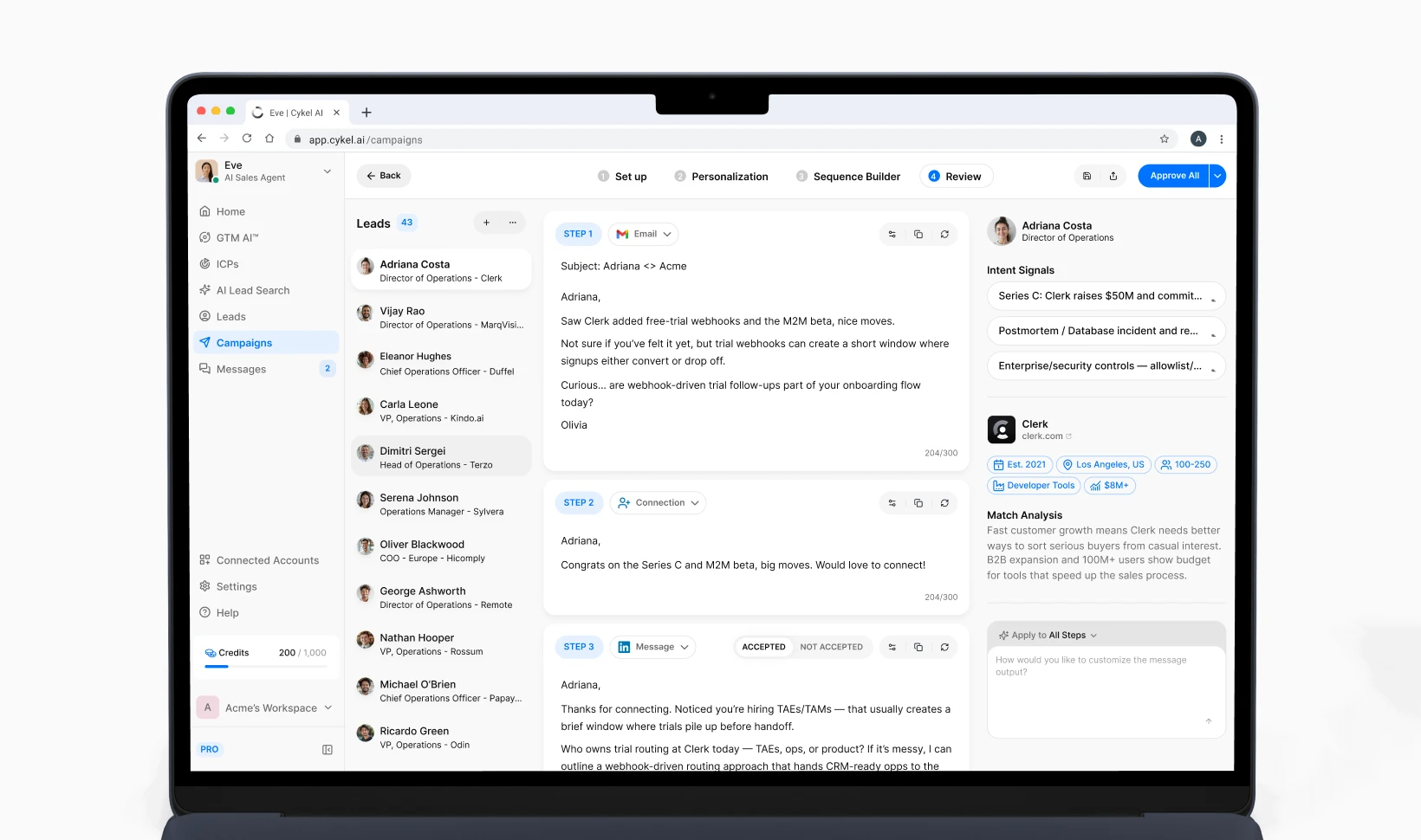
Task: Open the Leads list more options menu
Action: (x=512, y=223)
